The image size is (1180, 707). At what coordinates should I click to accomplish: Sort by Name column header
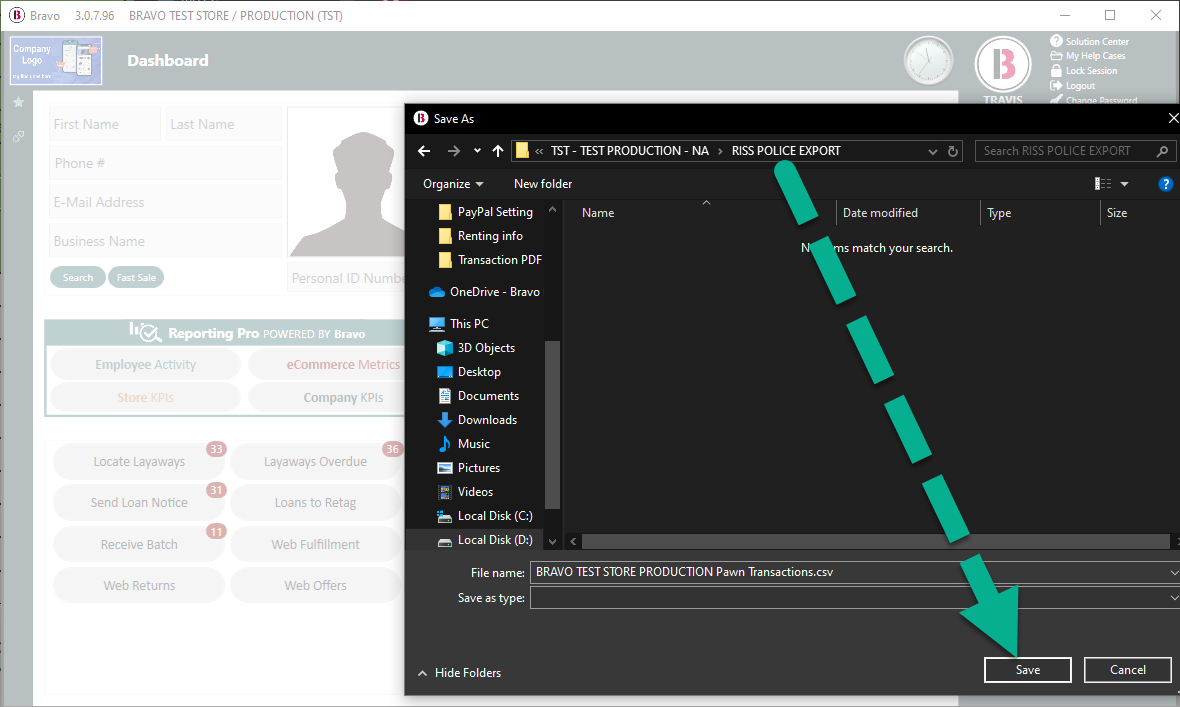click(598, 213)
